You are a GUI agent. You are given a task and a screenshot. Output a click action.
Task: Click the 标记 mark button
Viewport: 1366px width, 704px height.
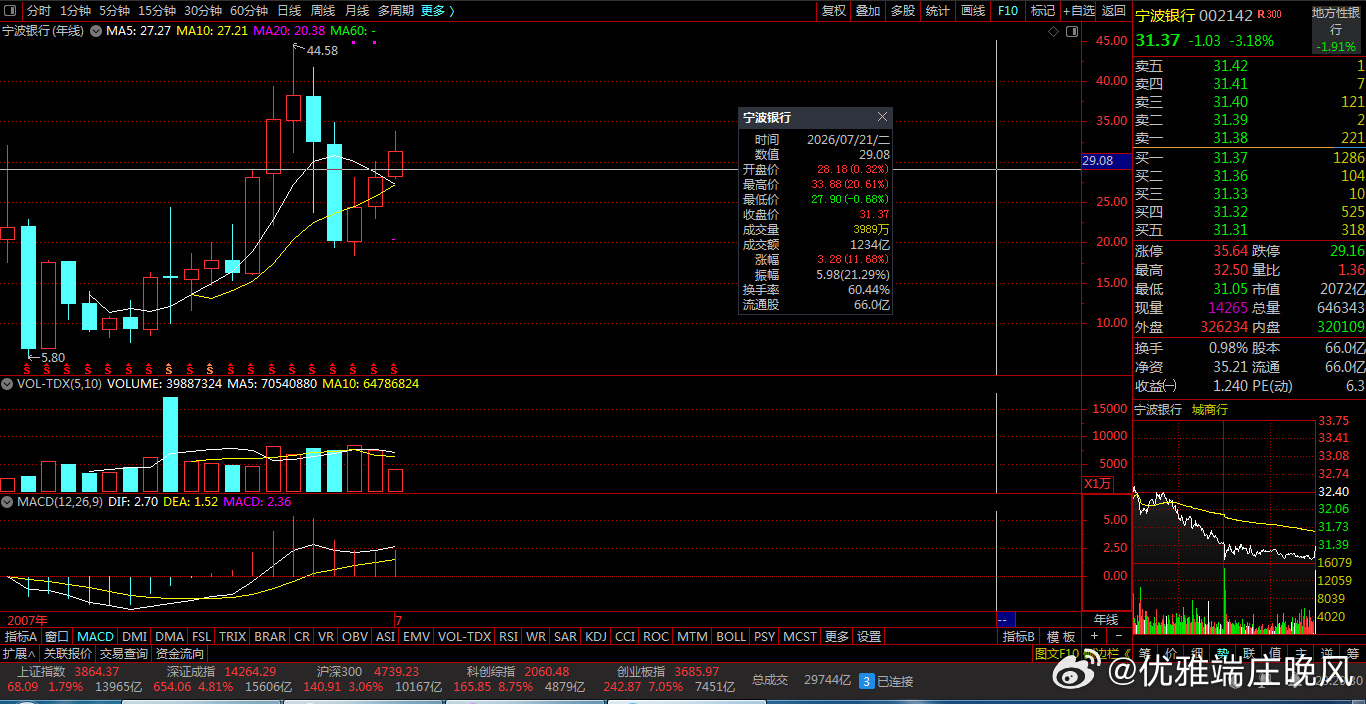1043,11
